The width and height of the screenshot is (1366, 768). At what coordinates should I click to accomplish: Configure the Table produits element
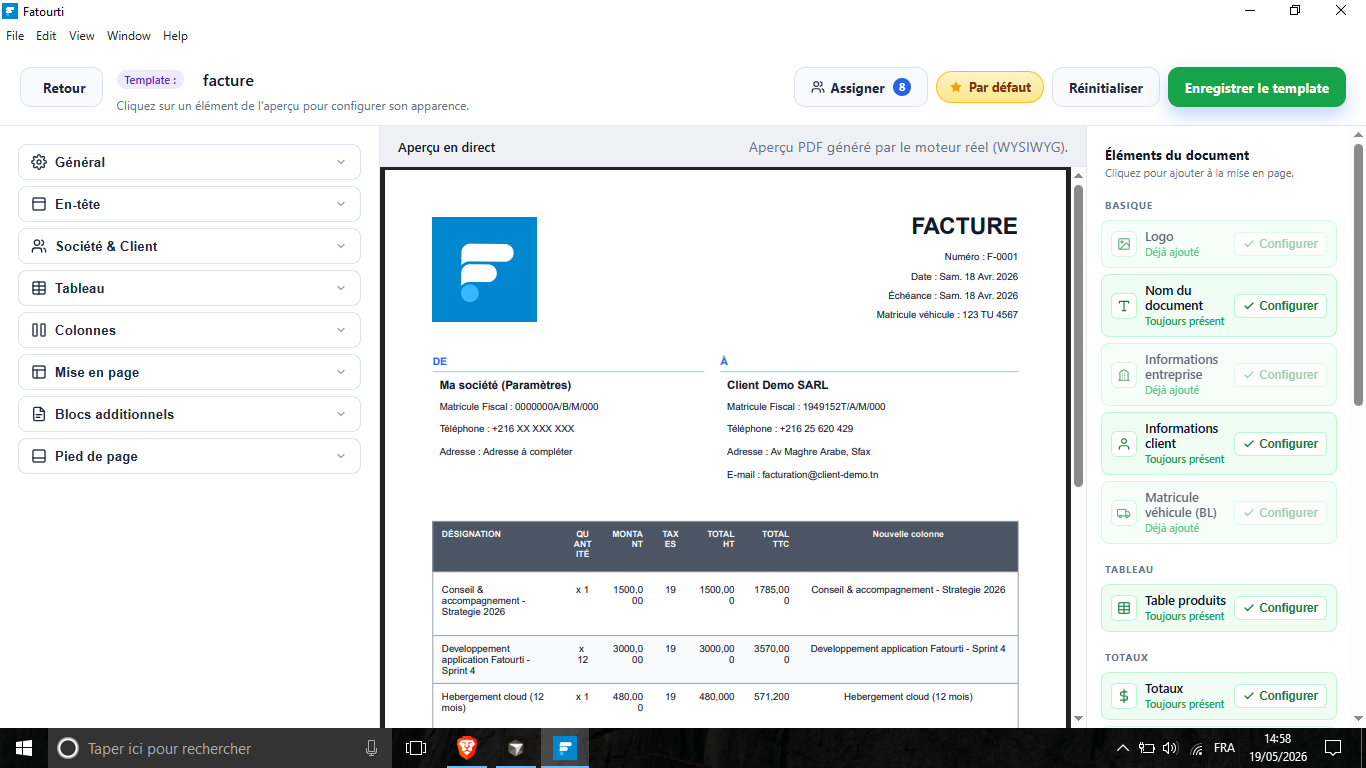pyautogui.click(x=1280, y=608)
